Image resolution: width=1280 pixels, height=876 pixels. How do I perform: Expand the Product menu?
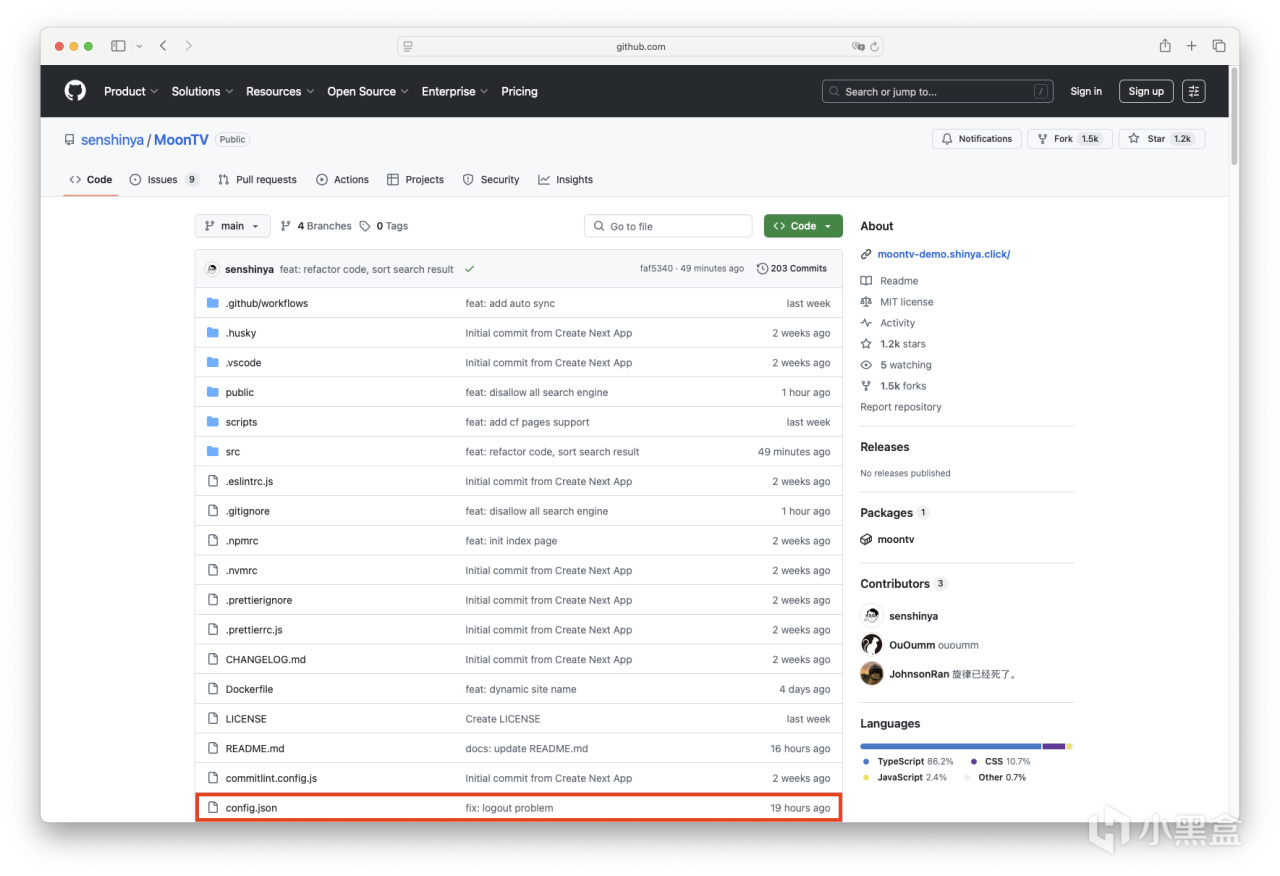point(131,91)
